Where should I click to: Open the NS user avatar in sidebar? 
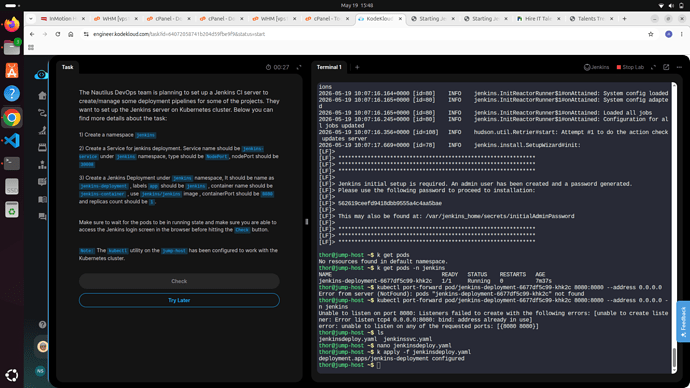pyautogui.click(x=40, y=371)
